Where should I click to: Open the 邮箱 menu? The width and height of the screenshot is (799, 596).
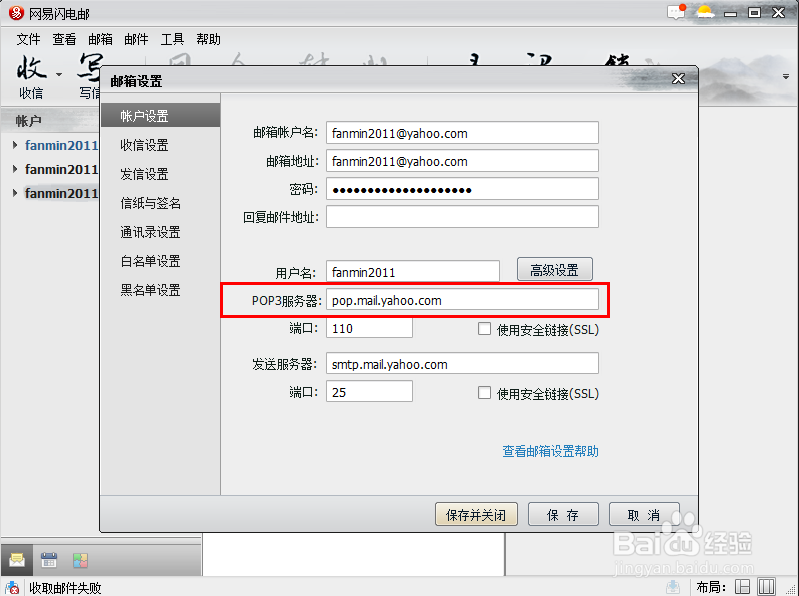pyautogui.click(x=100, y=39)
